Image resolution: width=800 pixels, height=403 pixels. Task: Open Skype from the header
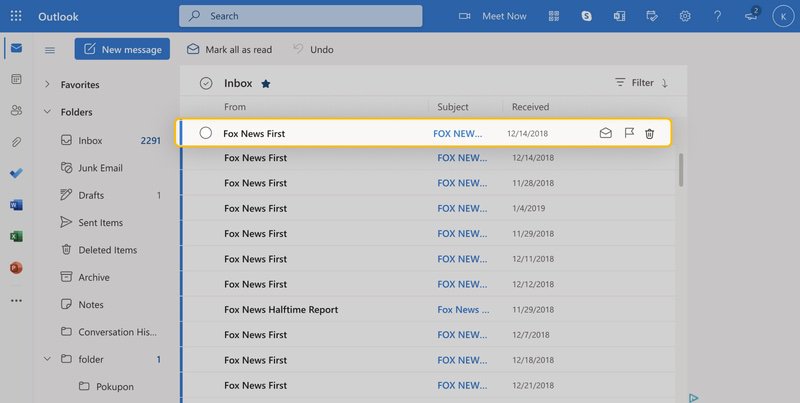[587, 16]
